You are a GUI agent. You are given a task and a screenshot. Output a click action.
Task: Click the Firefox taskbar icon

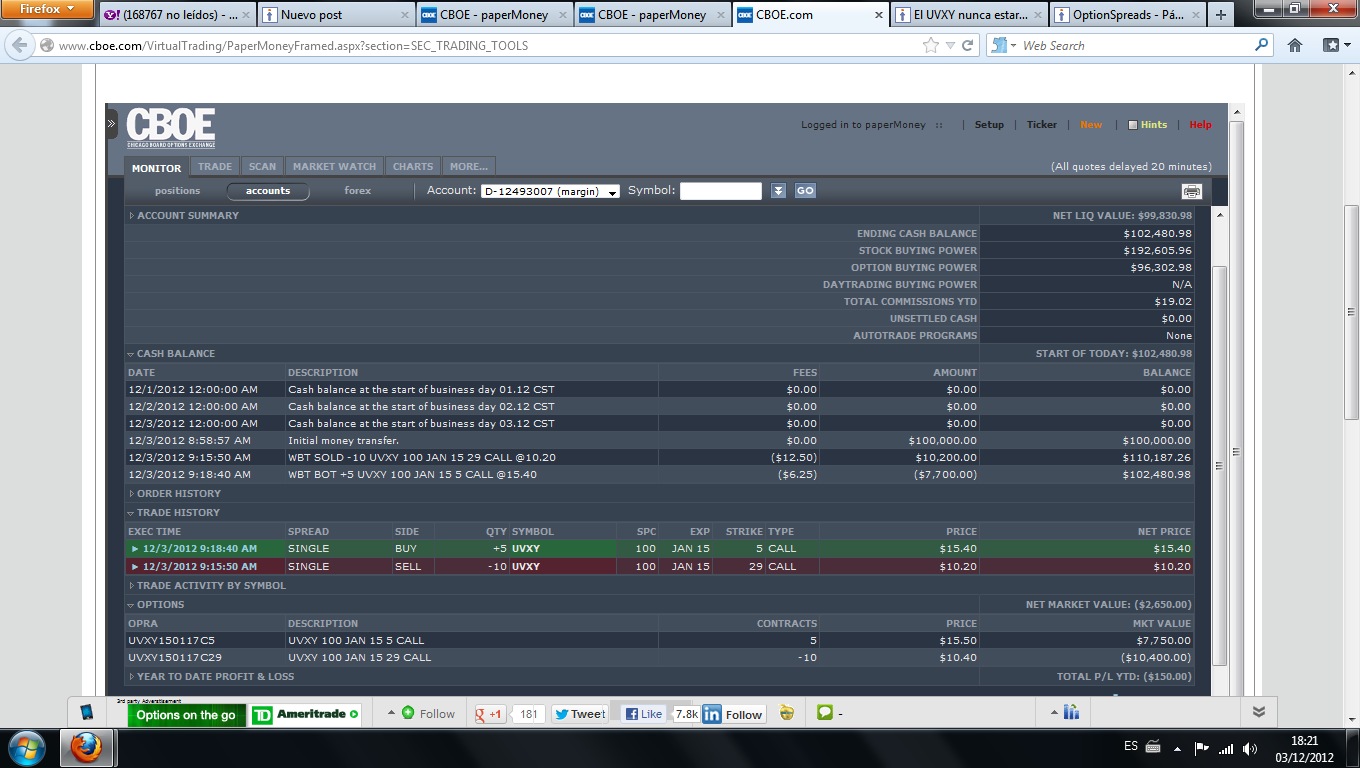87,747
